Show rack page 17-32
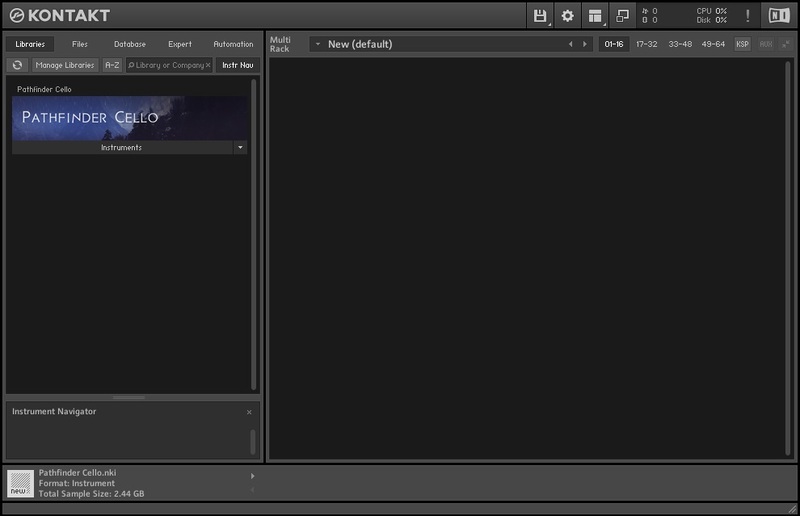This screenshot has width=800, height=516. [x=646, y=44]
